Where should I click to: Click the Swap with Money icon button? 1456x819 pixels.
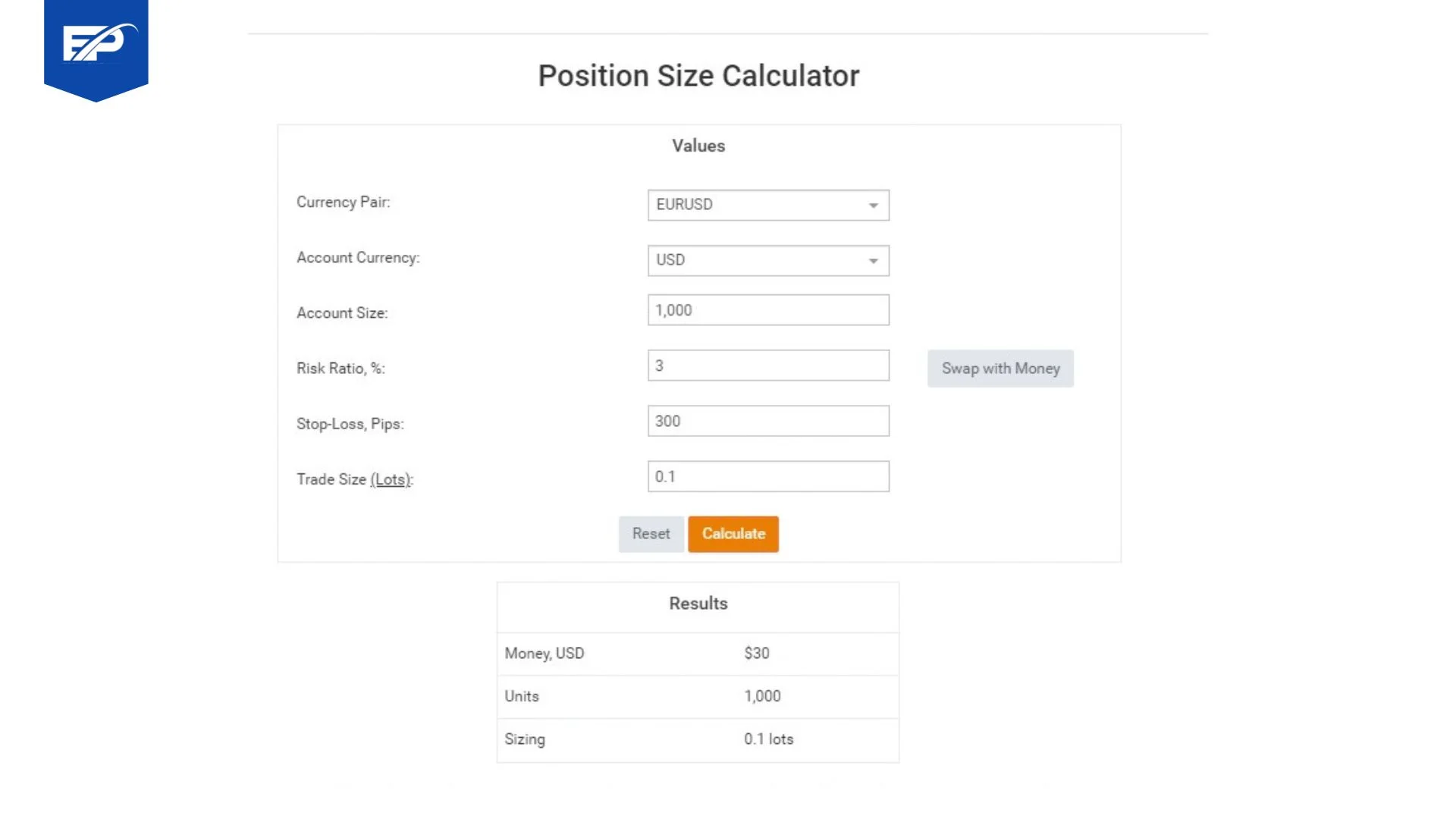(1000, 368)
